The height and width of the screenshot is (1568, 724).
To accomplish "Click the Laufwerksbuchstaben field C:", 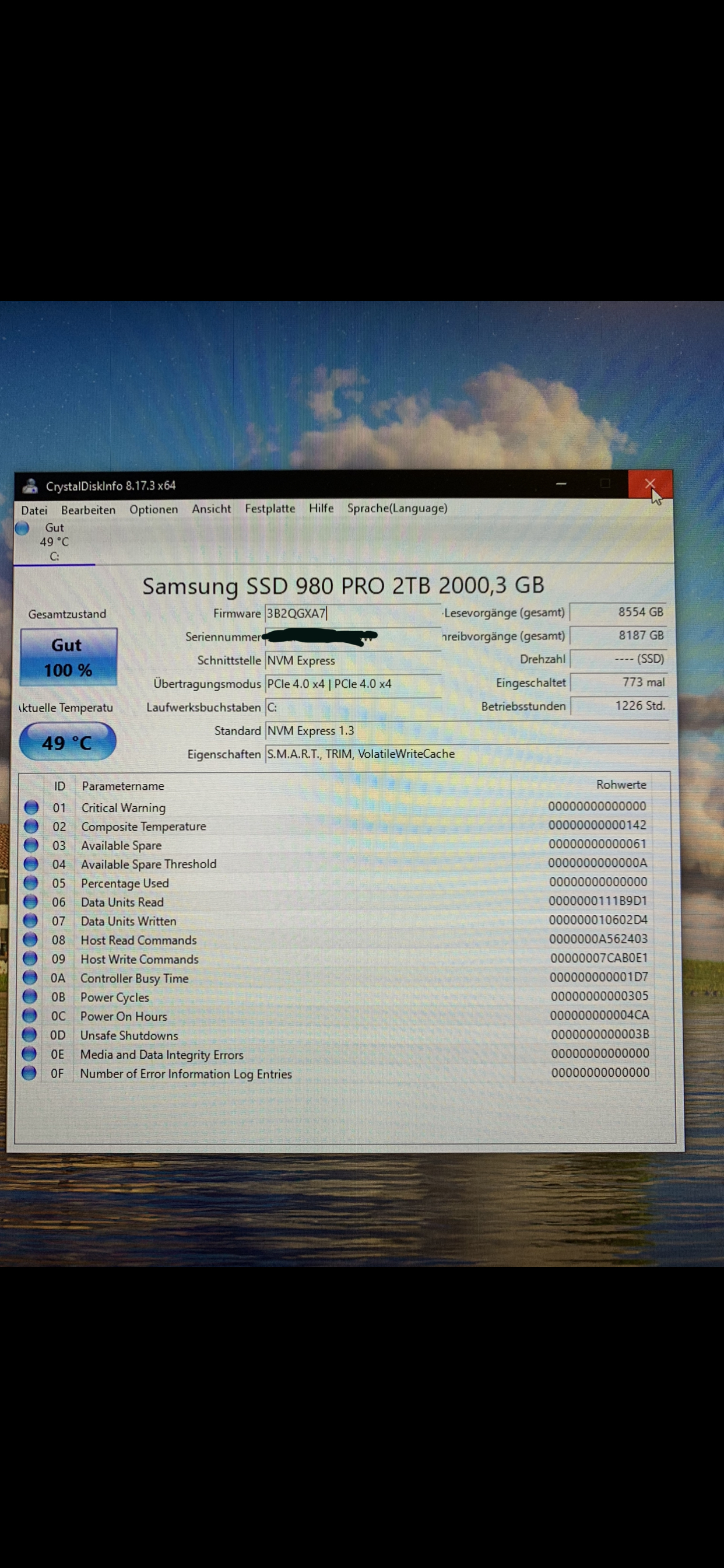I will pos(353,708).
